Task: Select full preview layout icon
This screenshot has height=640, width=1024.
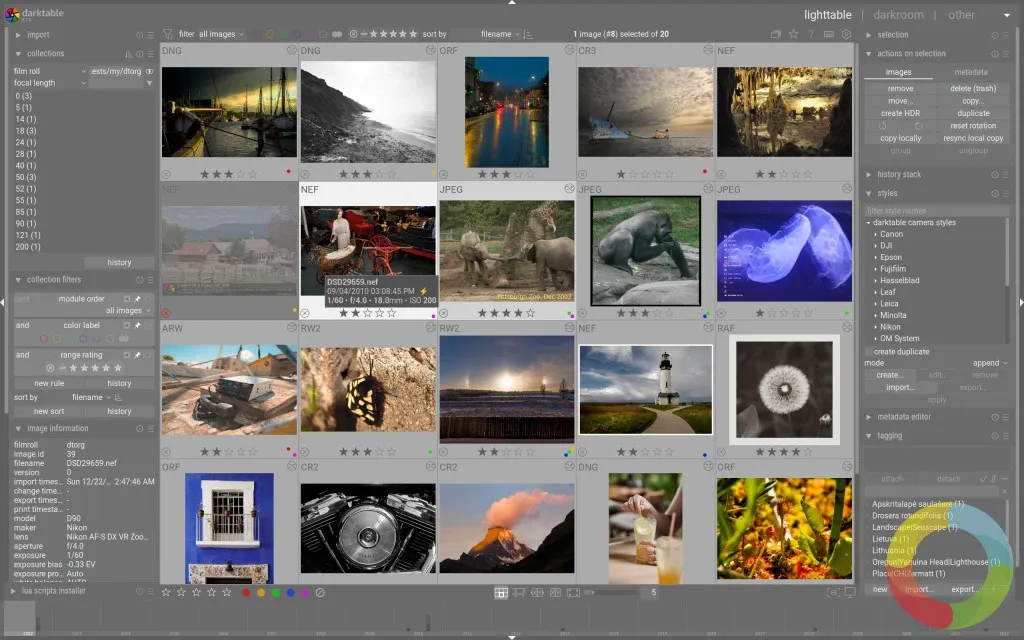Action: pos(573,592)
